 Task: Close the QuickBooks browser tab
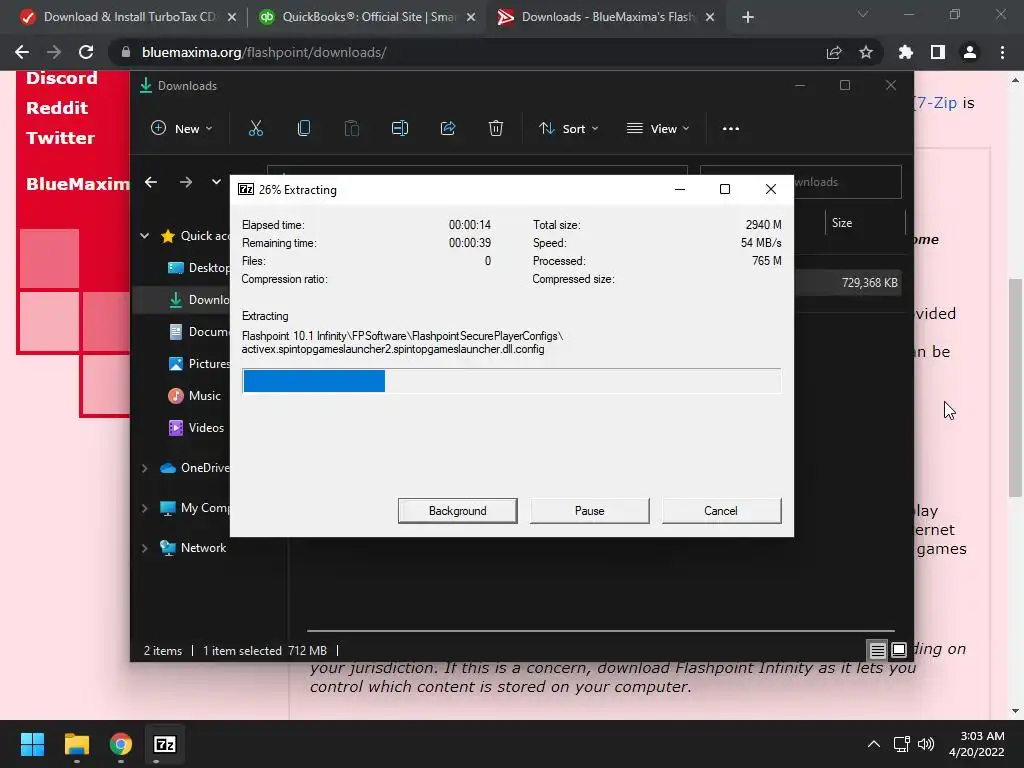[471, 18]
